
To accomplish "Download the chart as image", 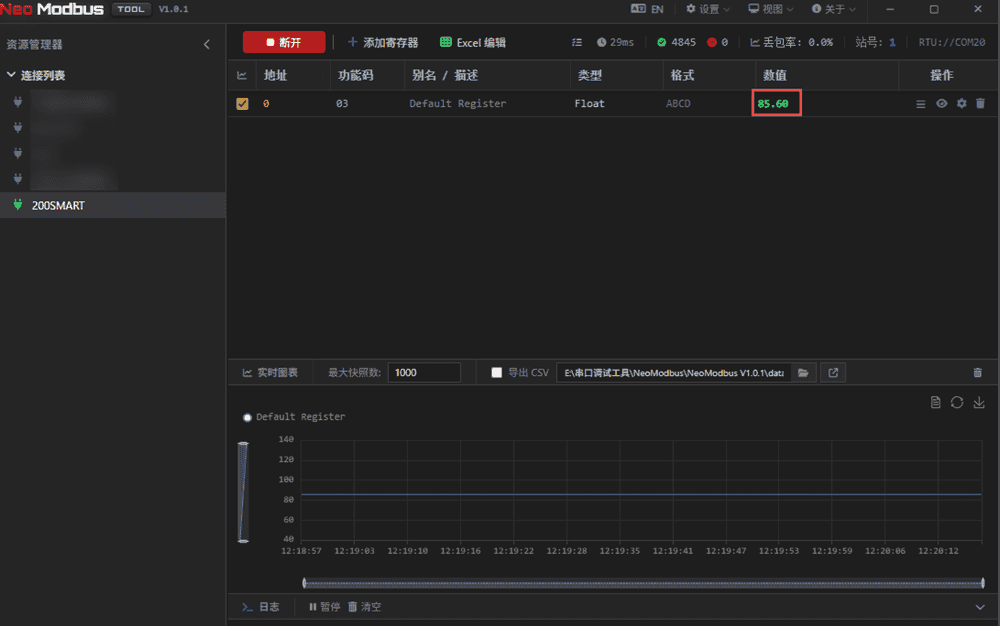I will pos(979,402).
